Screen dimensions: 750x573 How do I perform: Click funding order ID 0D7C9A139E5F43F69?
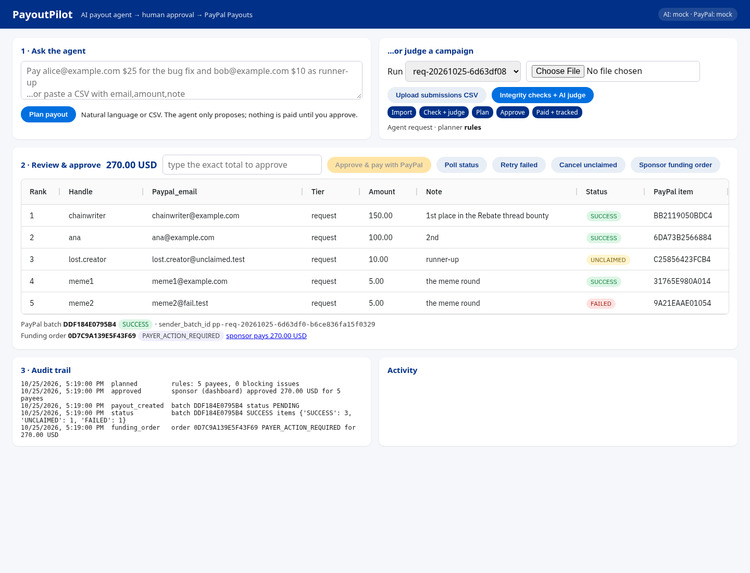[102, 336]
